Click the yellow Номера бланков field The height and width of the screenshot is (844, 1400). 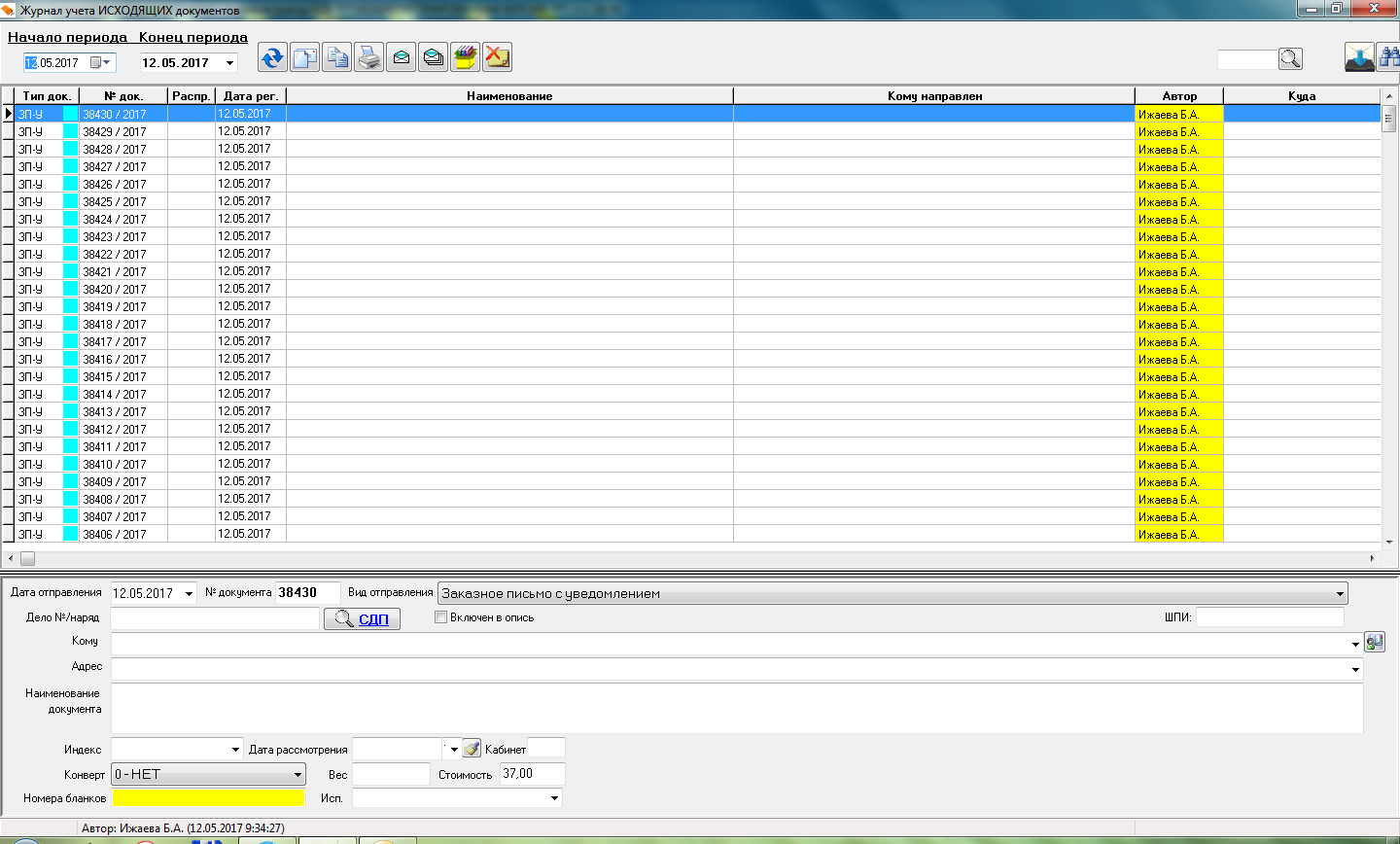(209, 798)
